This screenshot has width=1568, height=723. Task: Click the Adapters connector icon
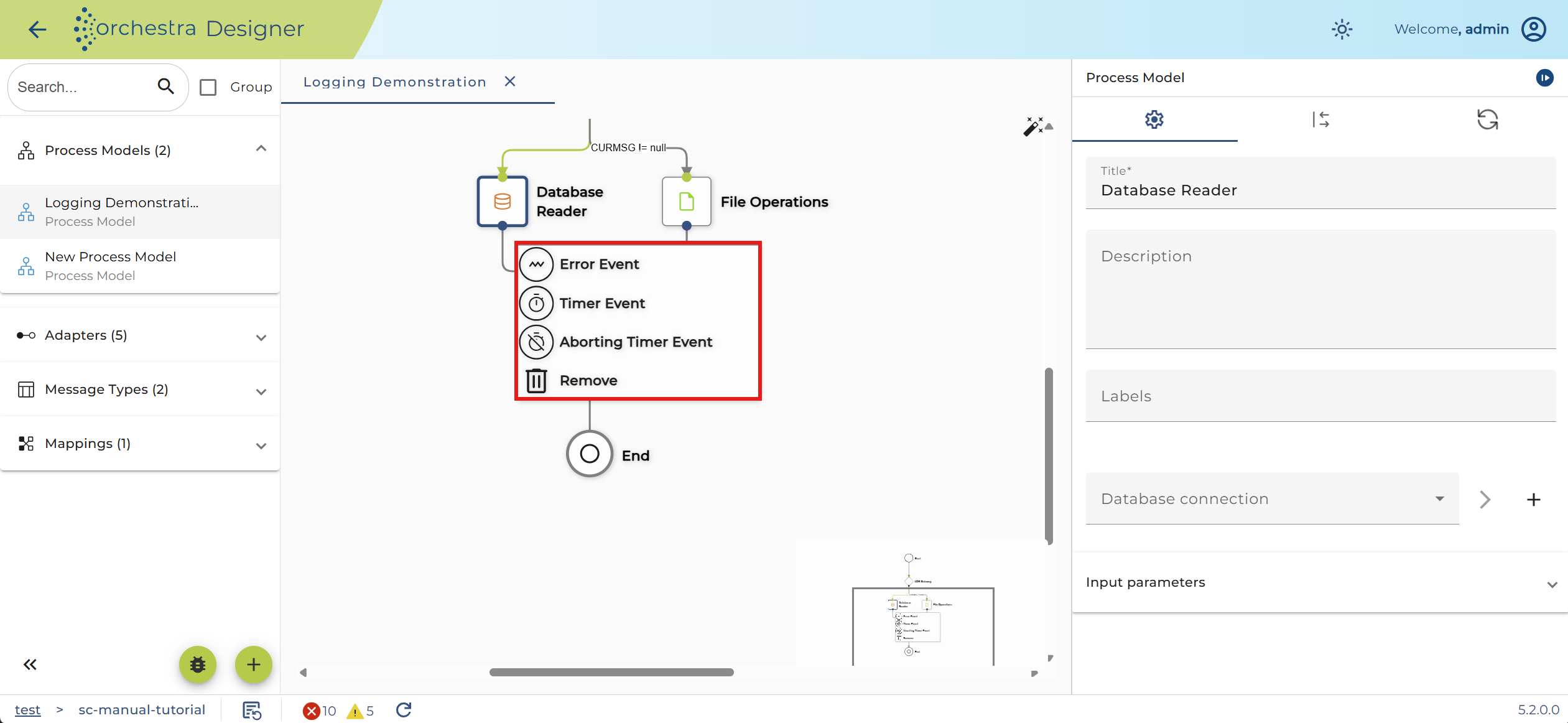pos(26,335)
